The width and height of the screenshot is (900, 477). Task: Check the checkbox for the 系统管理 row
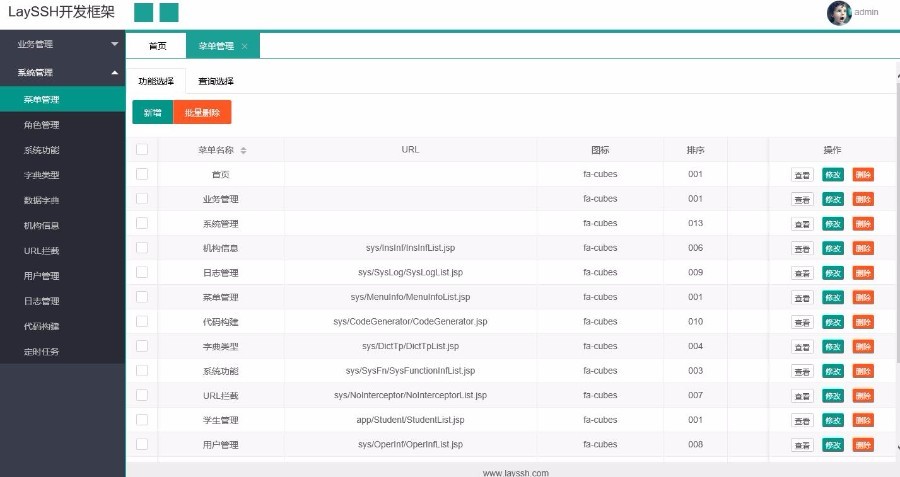pos(142,223)
